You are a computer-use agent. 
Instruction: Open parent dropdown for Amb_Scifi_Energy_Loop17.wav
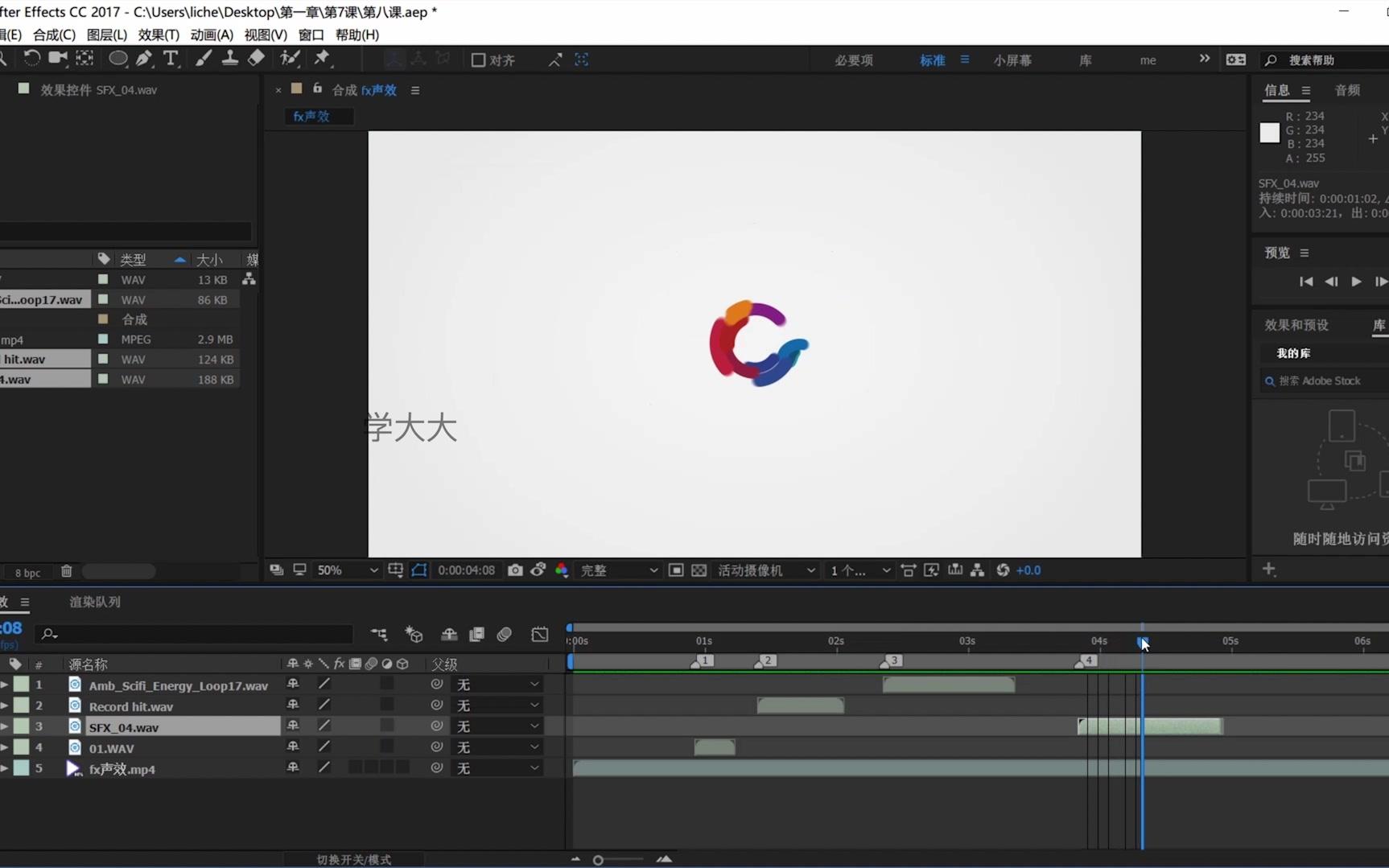pyautogui.click(x=497, y=685)
